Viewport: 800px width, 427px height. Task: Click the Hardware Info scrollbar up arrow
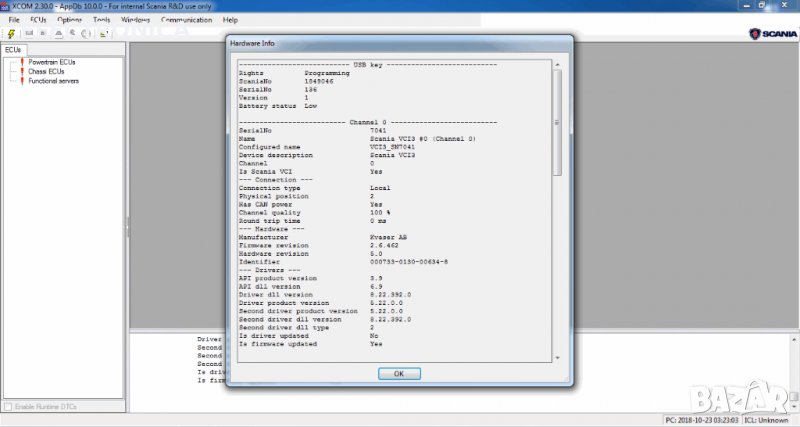[557, 64]
